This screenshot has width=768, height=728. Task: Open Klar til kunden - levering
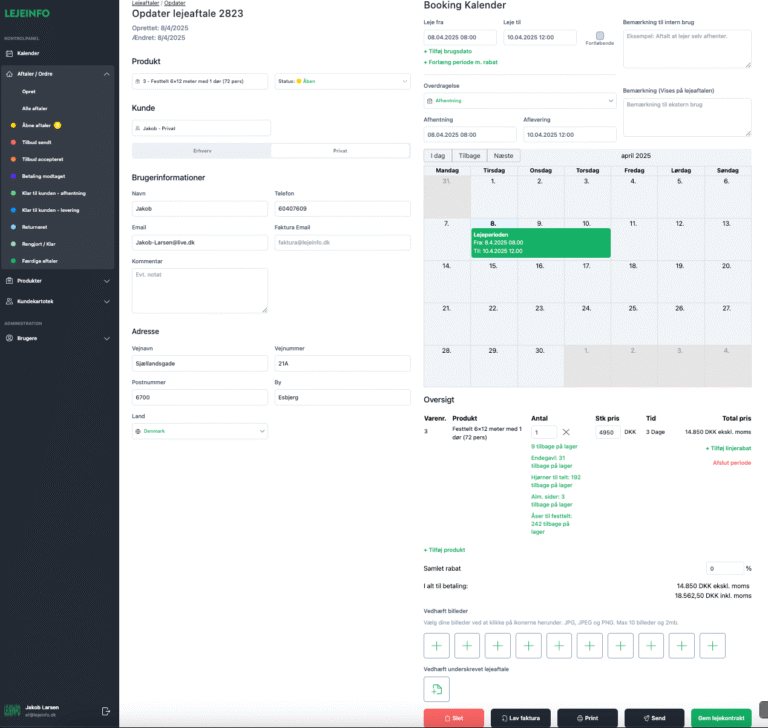(50, 210)
